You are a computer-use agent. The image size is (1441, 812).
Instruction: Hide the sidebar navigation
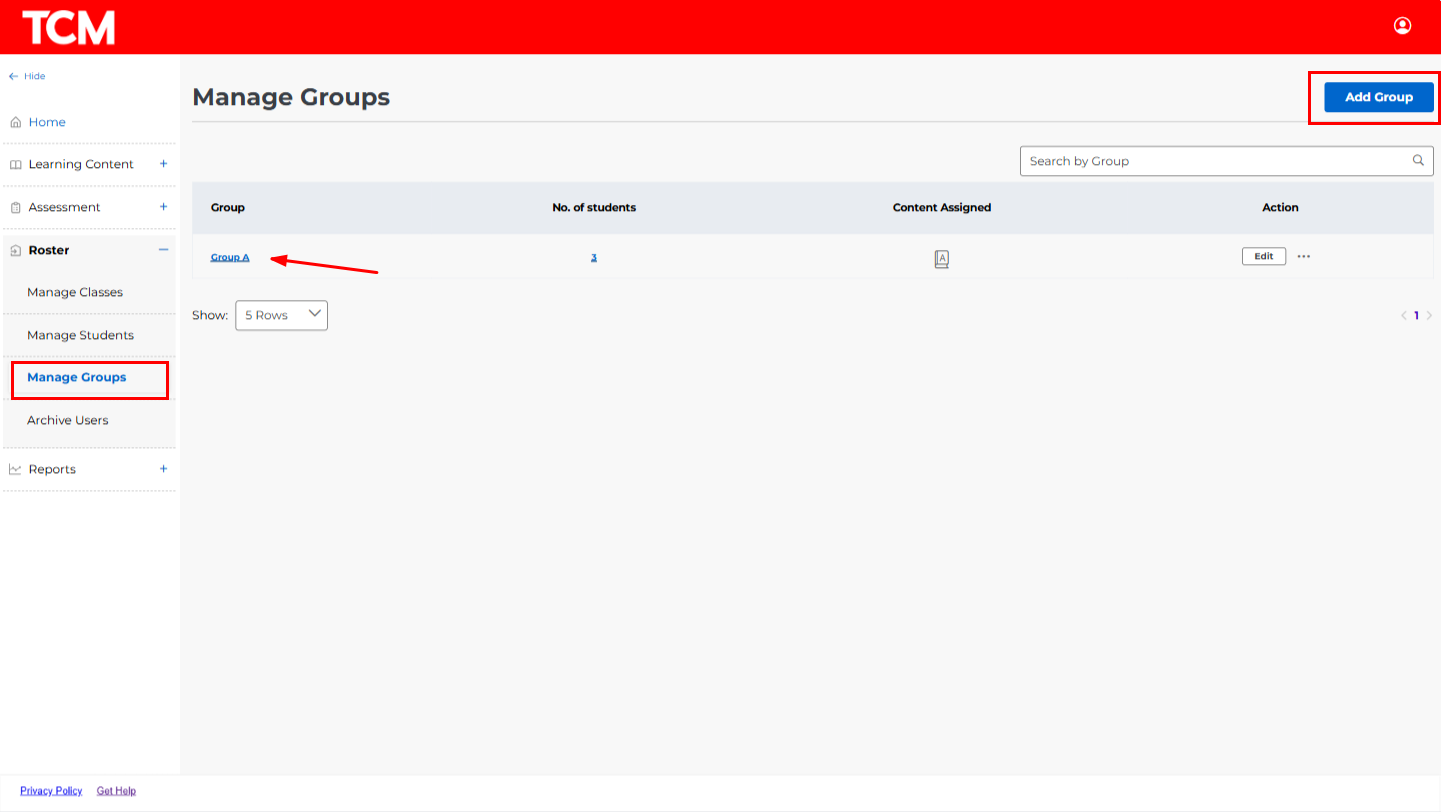(27, 76)
